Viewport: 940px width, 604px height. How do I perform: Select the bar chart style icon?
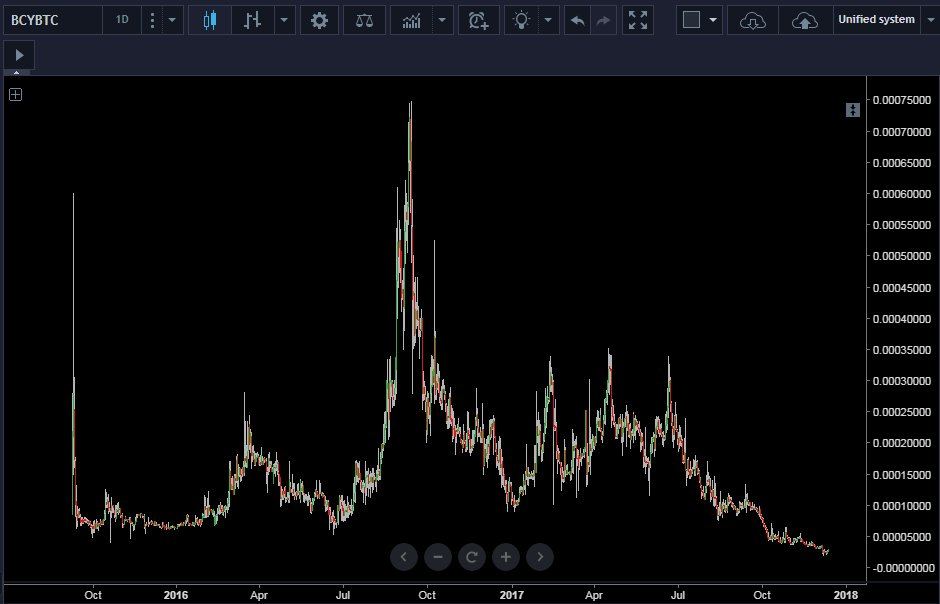click(x=253, y=20)
